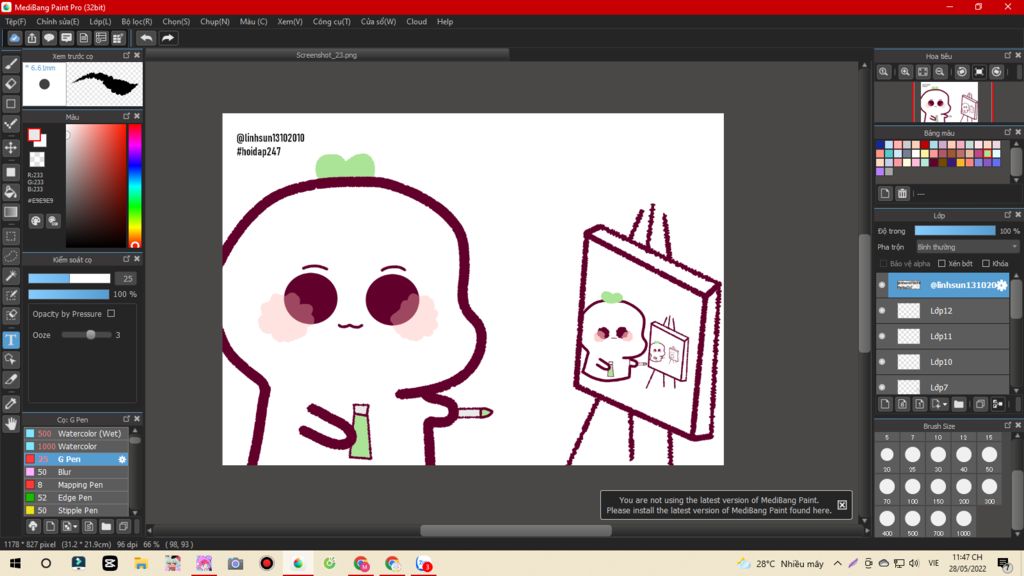Zoom in on the navigator preview
This screenshot has width=1024, height=576.
point(905,72)
